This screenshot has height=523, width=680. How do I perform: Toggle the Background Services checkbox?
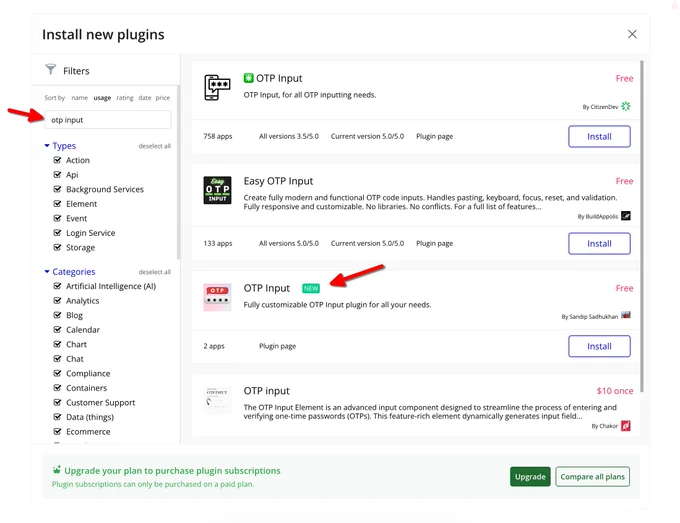point(57,189)
